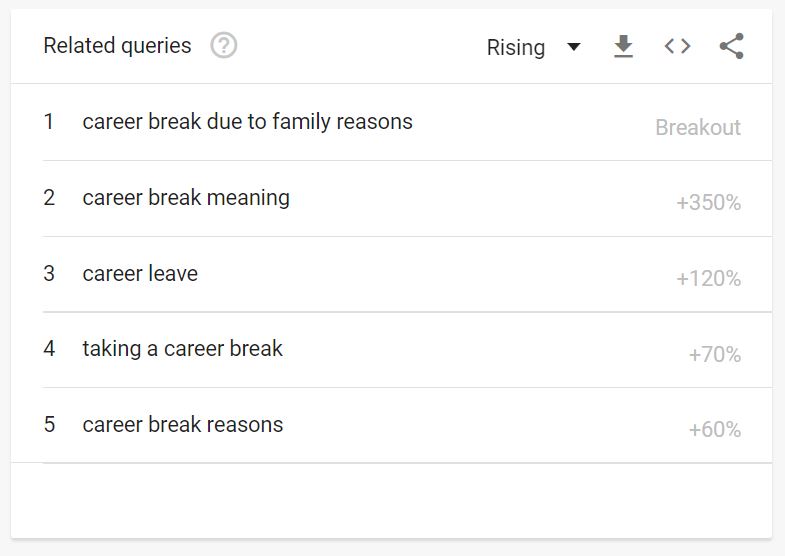
Task: Click rank number 3 in list
Action: click(x=49, y=274)
